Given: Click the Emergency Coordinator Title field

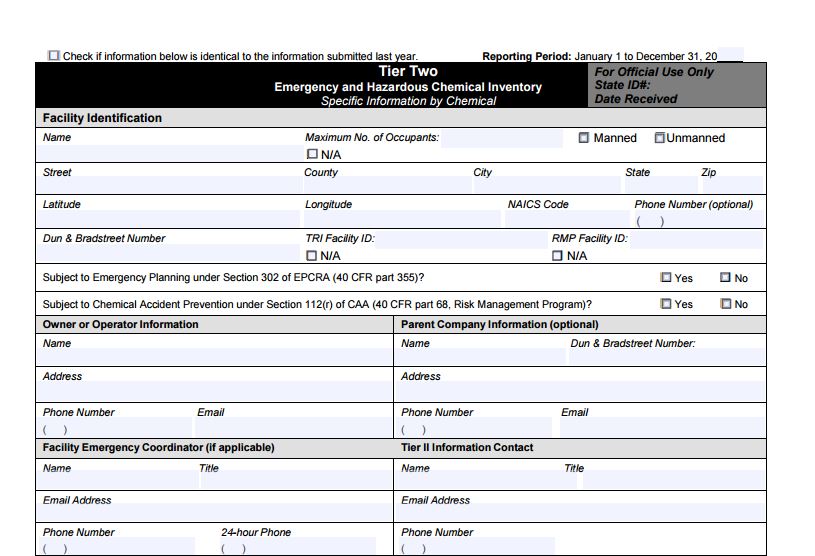Looking at the screenshot, I should point(296,480).
